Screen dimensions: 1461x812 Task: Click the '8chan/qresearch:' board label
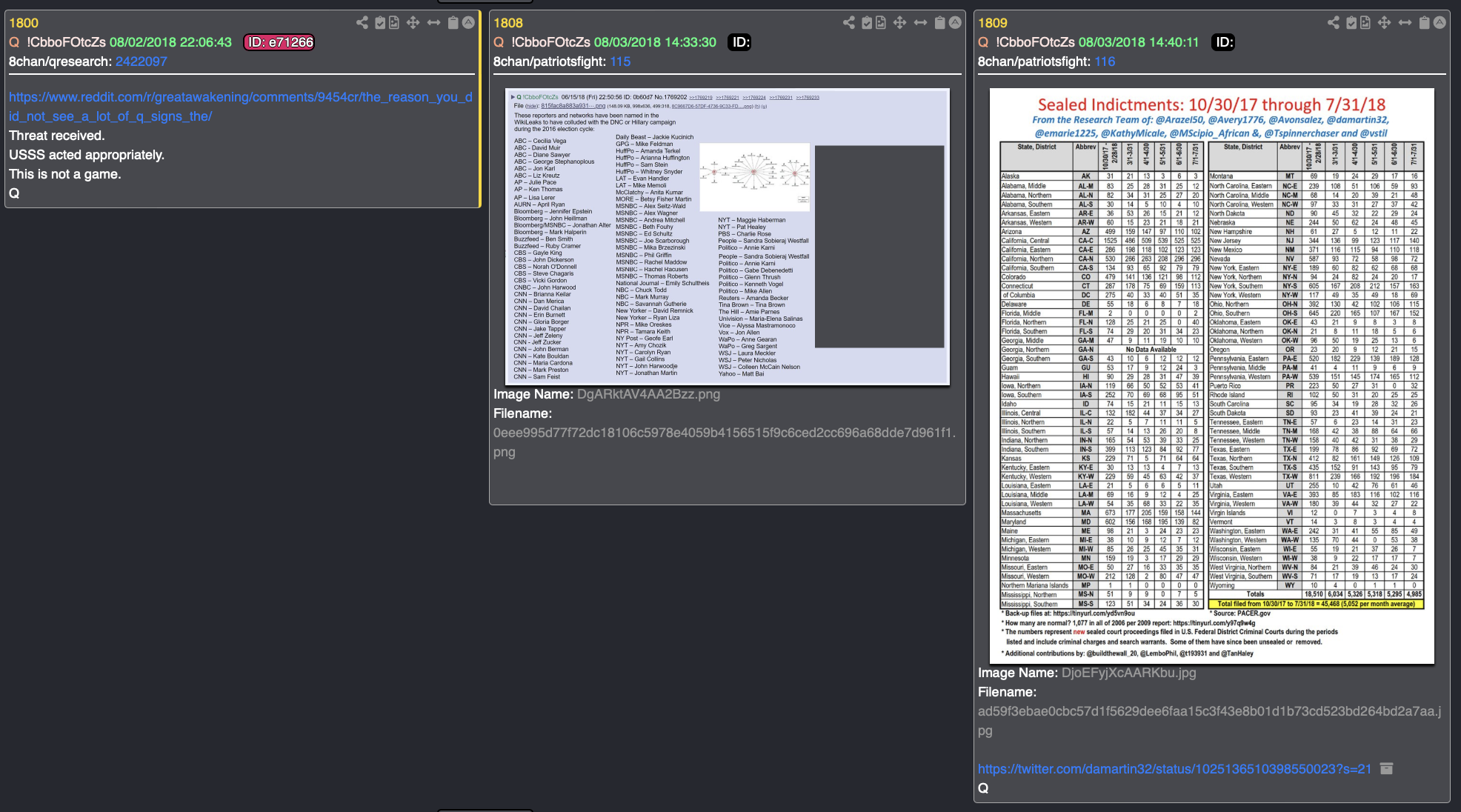coord(61,61)
